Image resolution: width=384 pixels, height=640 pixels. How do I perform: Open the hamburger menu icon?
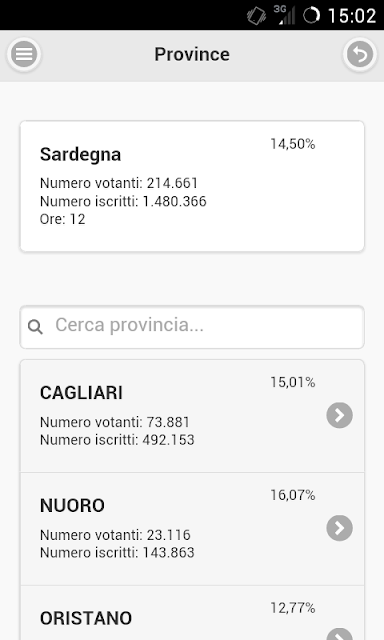pos(24,54)
